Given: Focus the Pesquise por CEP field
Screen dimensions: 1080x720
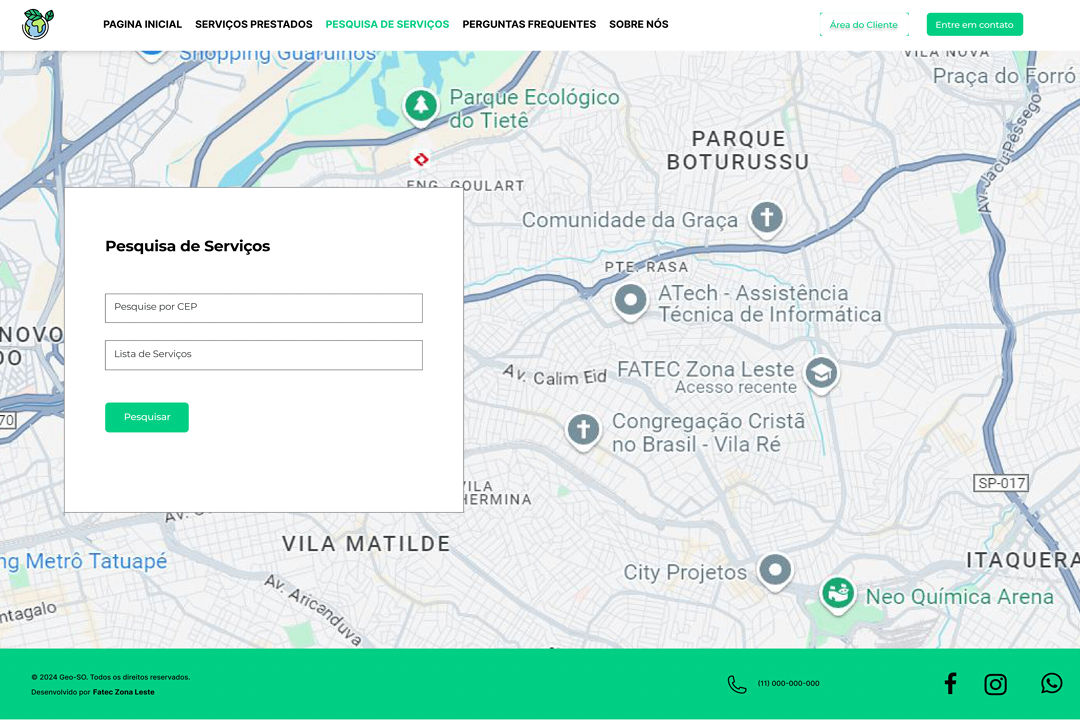Looking at the screenshot, I should (263, 308).
